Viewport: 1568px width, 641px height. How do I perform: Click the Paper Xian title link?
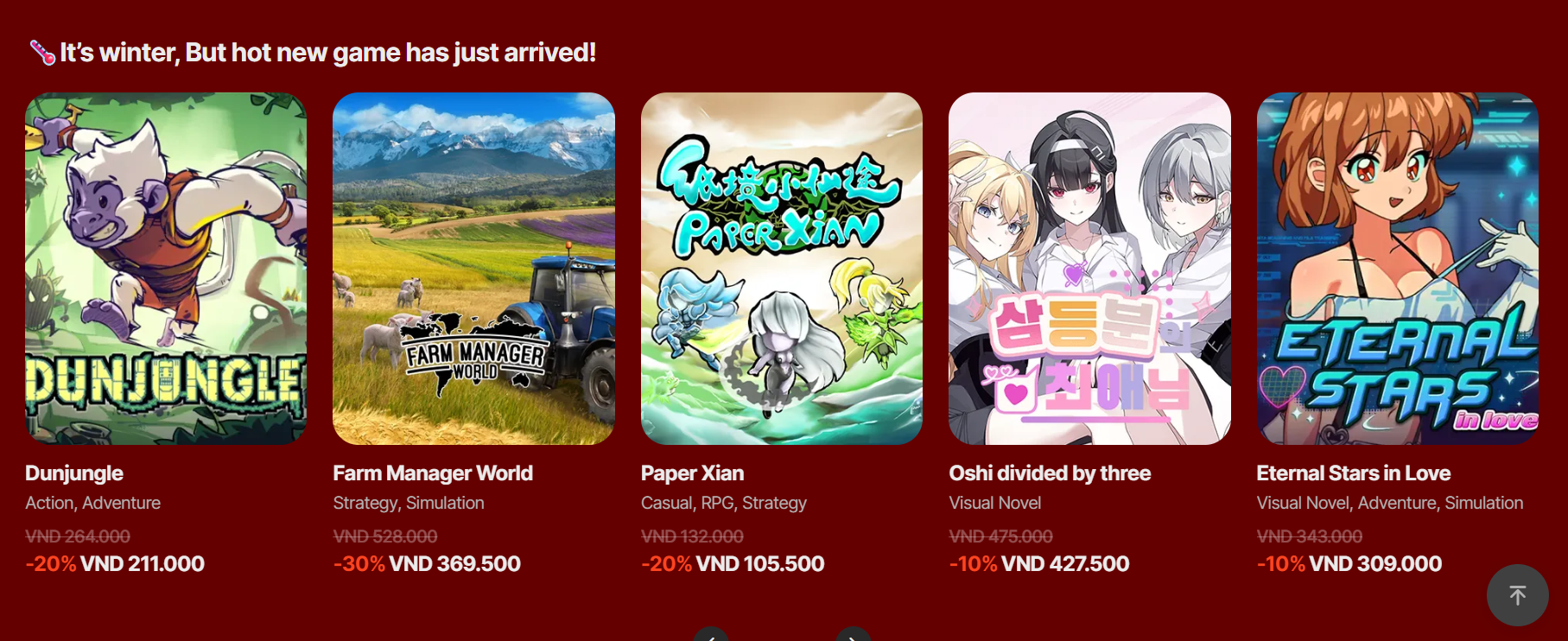point(692,473)
